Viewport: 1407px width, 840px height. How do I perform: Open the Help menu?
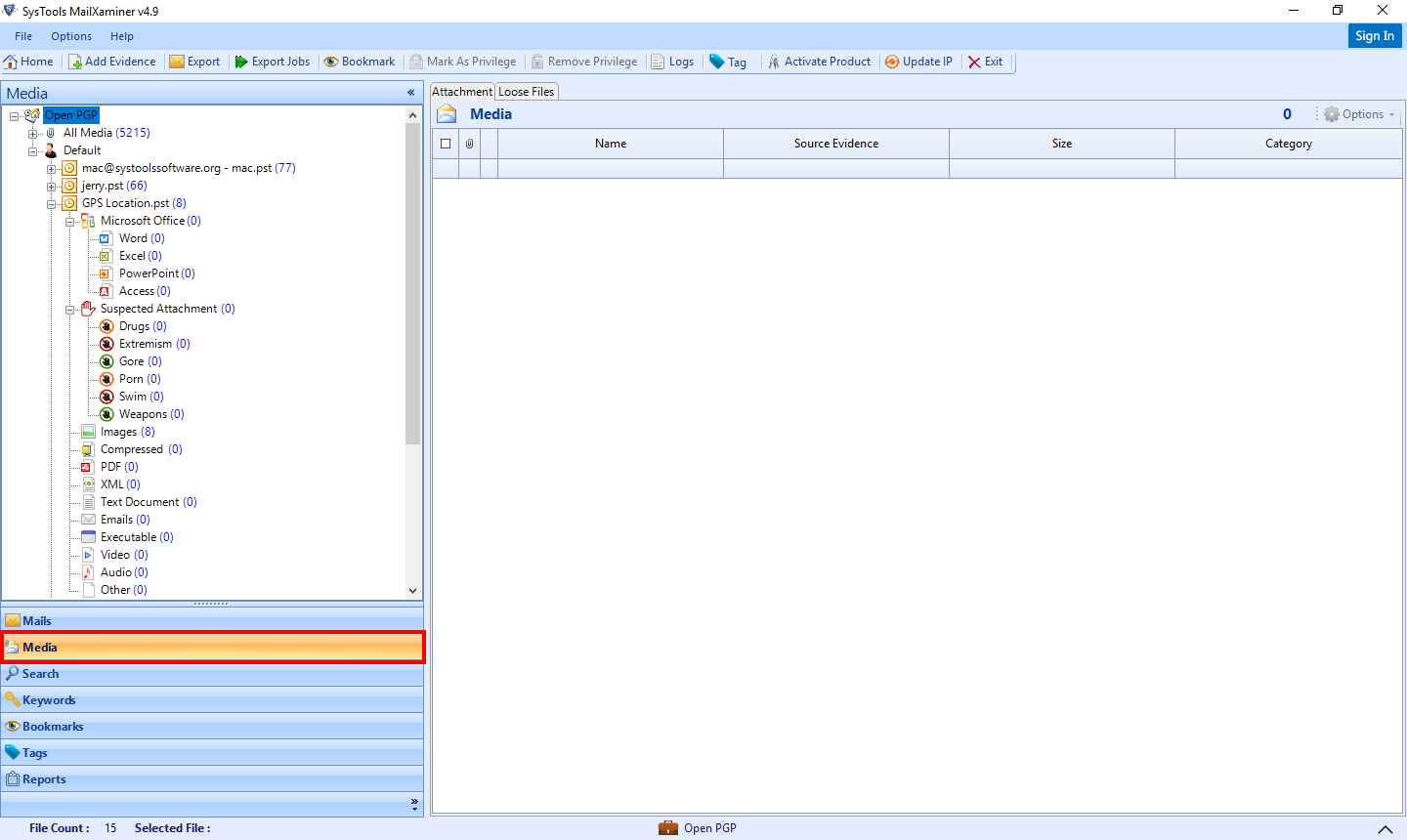click(122, 36)
